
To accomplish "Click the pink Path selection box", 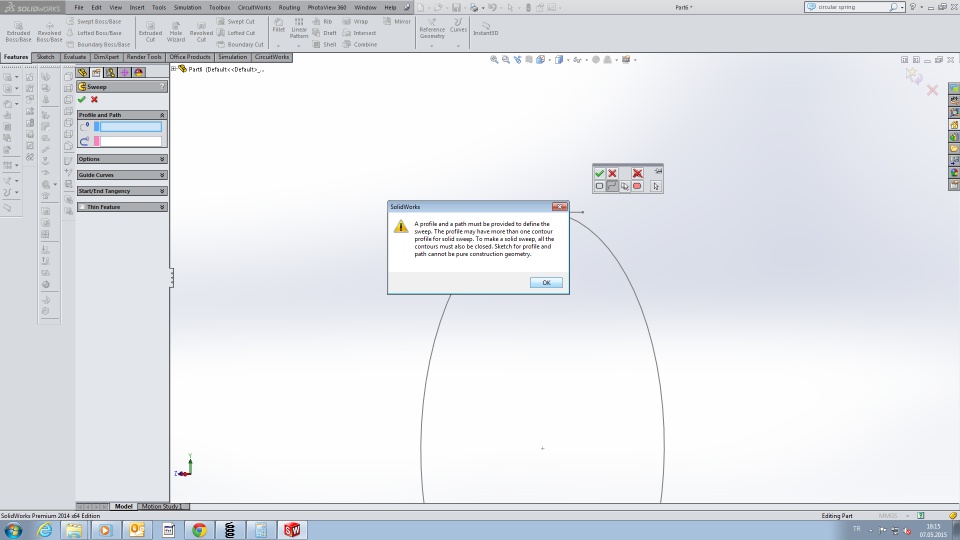I will [131, 141].
